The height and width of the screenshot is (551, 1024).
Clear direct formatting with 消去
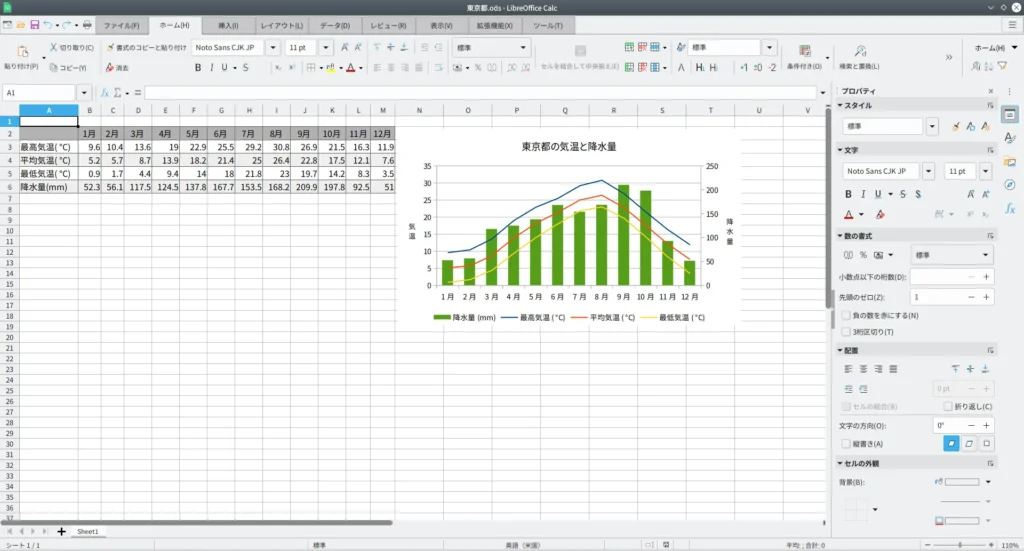tap(118, 67)
